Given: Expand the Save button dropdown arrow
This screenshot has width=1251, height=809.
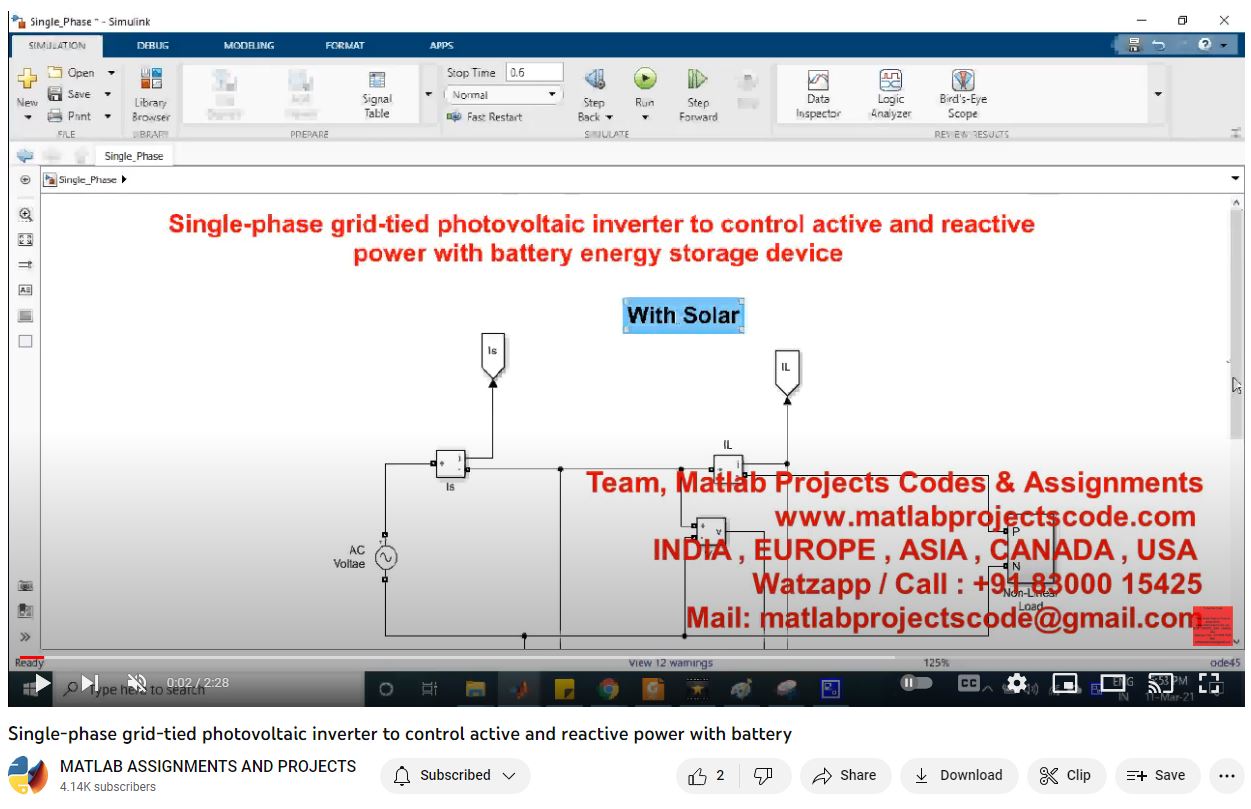Looking at the screenshot, I should pos(107,95).
